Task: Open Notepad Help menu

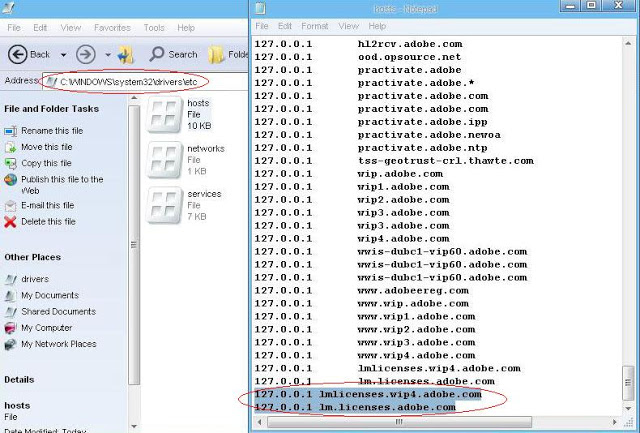Action: point(377,26)
